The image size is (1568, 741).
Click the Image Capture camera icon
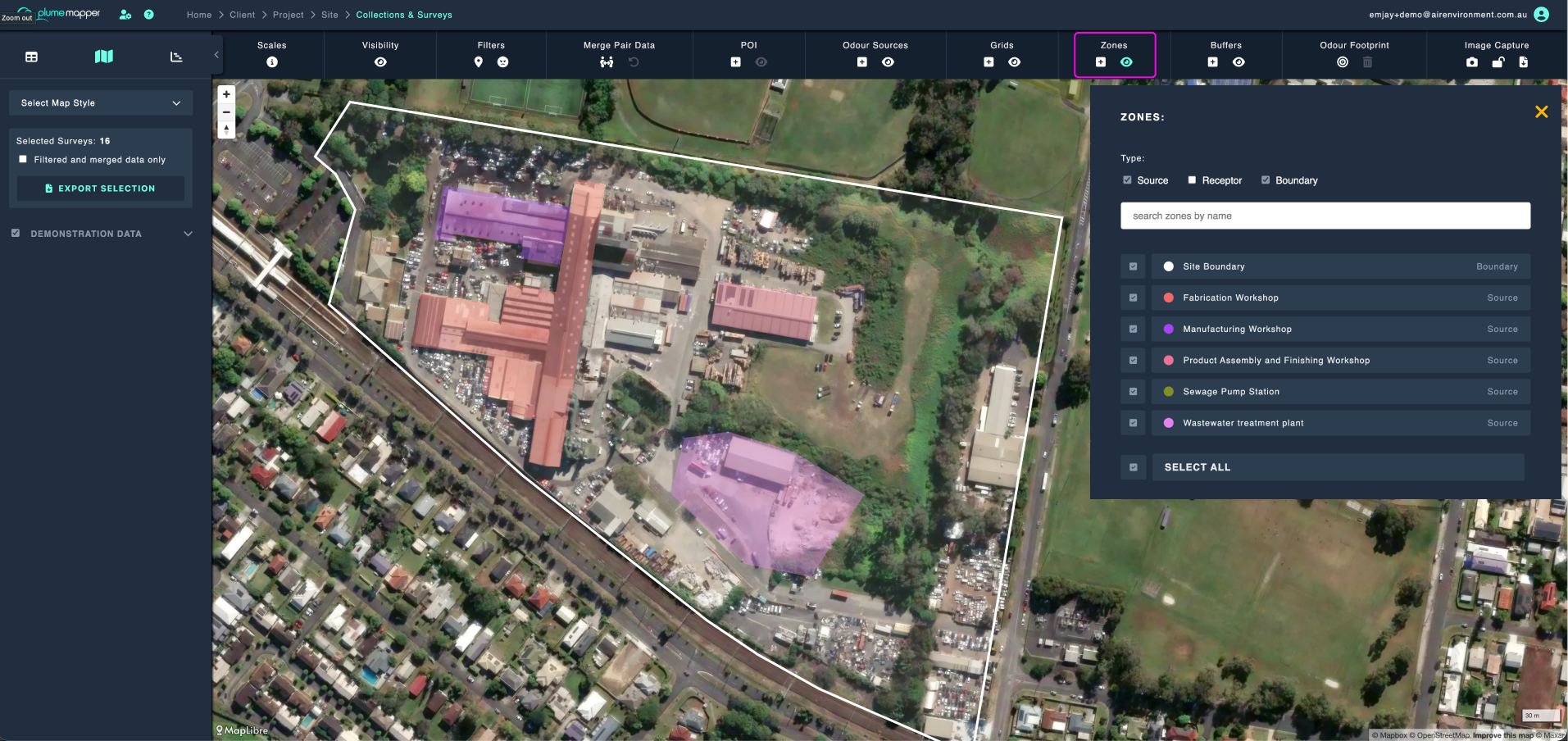point(1472,62)
